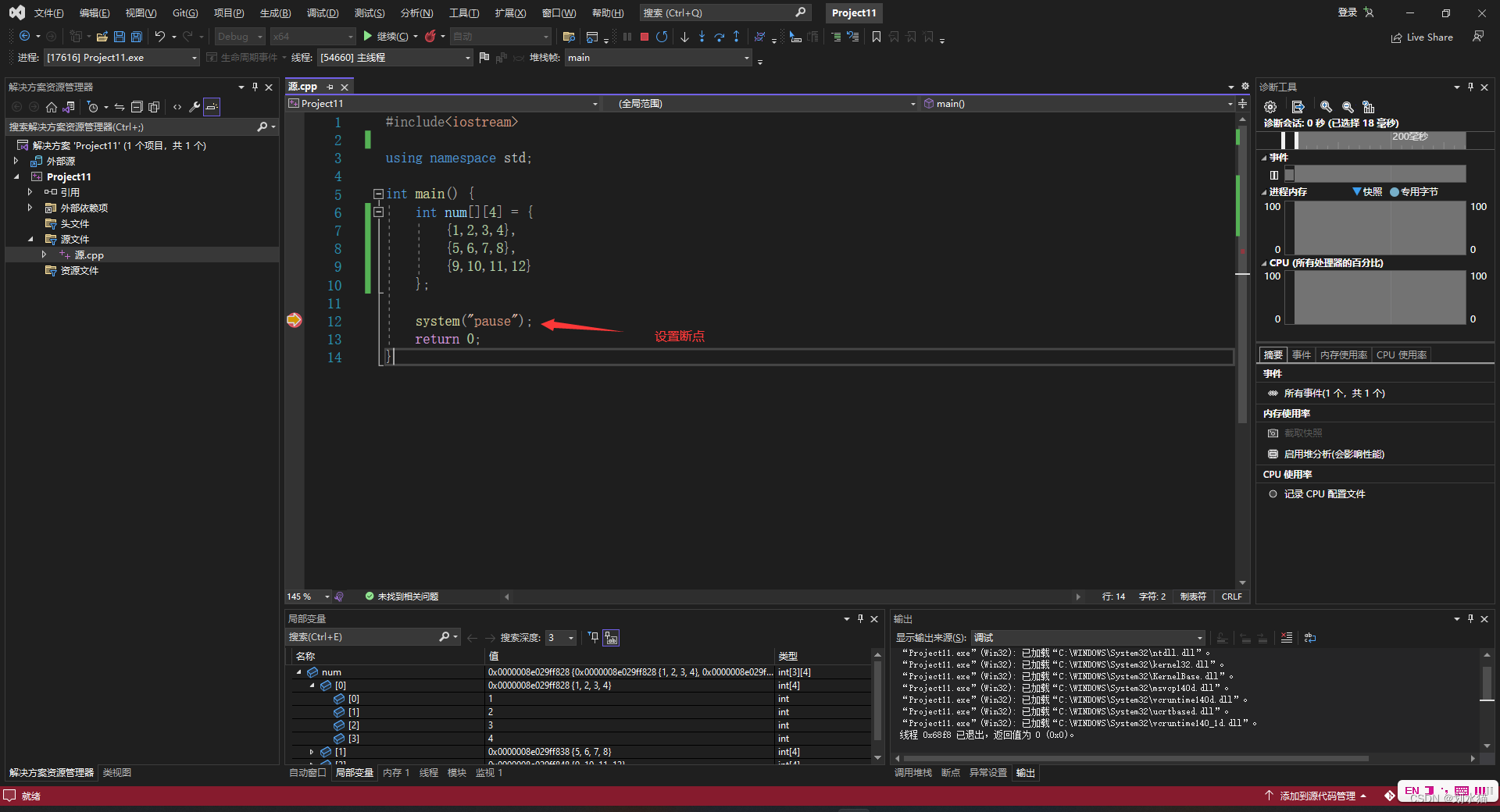The image size is (1500, 812).
Task: Open the editor zoom level 145% dropdown
Action: [309, 597]
